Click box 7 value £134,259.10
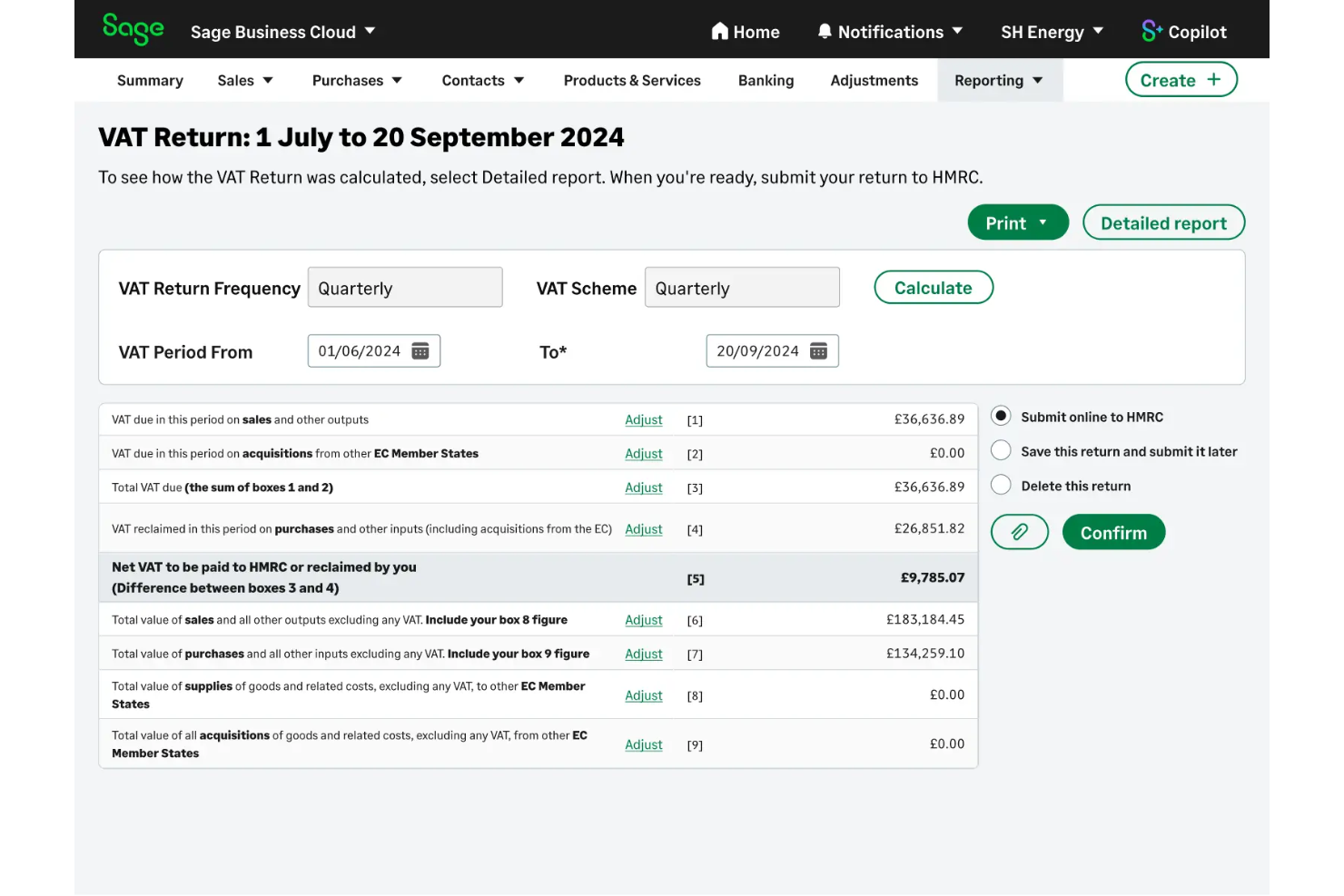 coord(925,653)
